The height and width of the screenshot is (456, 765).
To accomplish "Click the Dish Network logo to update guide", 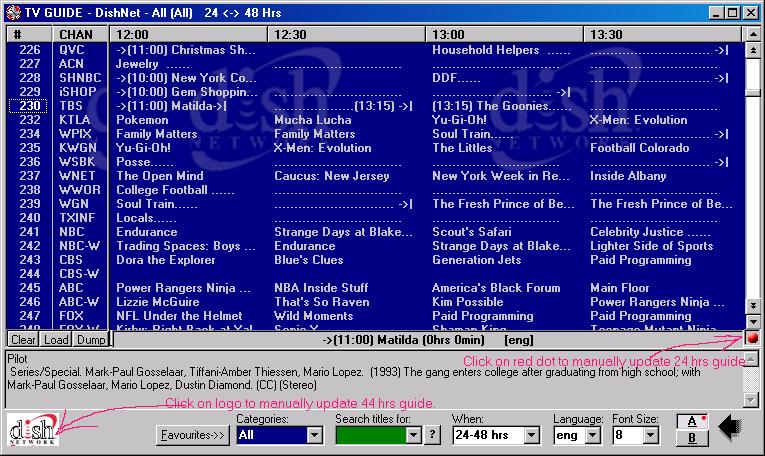I will coord(33,430).
